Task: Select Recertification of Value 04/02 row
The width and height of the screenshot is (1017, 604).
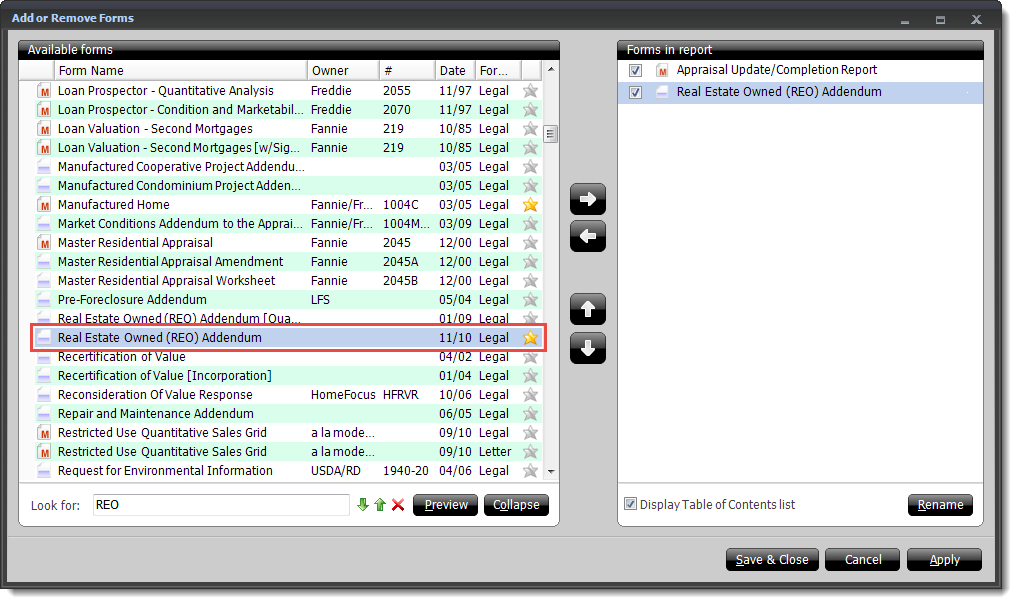Action: (x=288, y=357)
